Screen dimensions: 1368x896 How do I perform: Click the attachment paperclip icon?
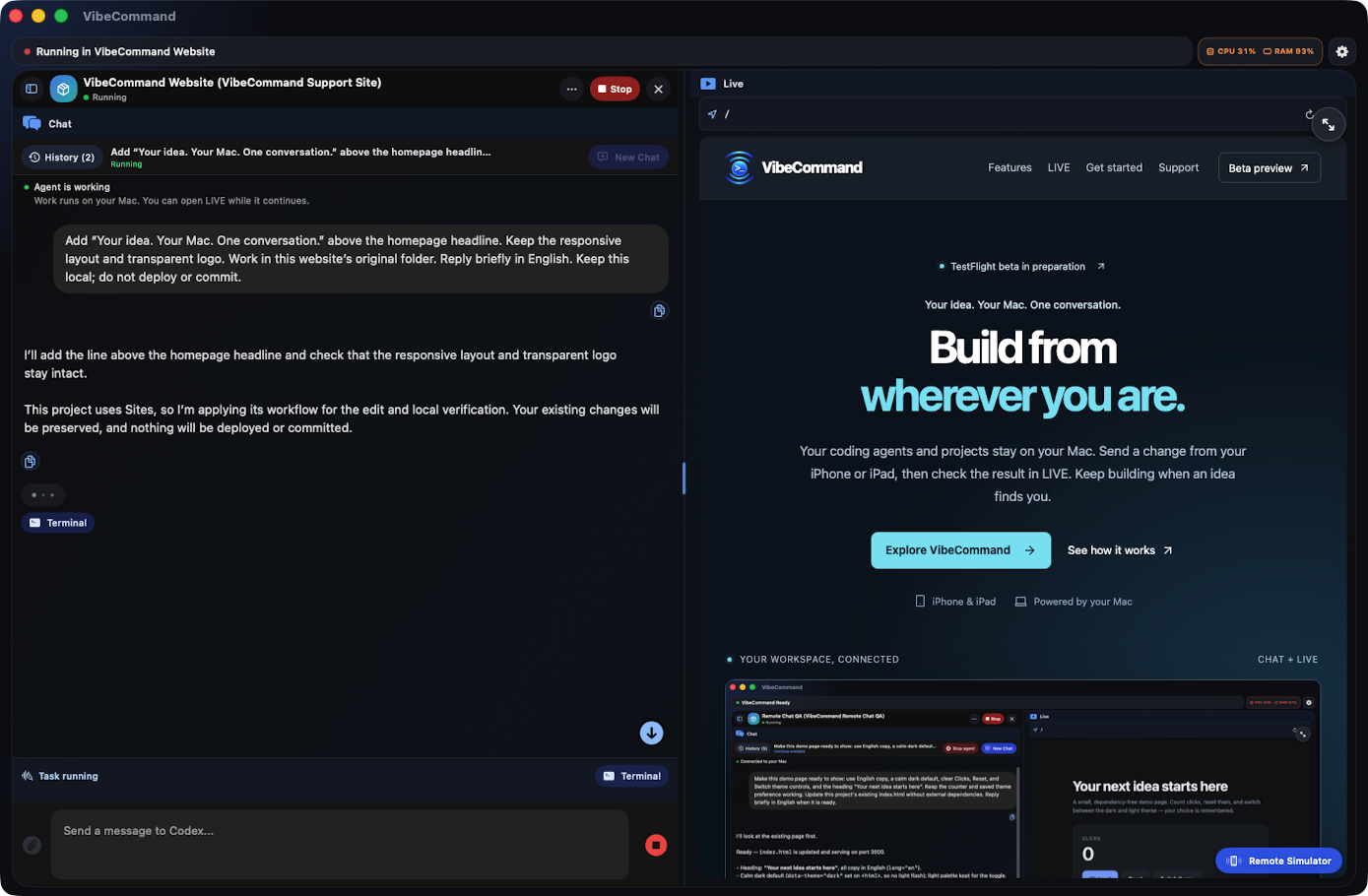[x=32, y=845]
